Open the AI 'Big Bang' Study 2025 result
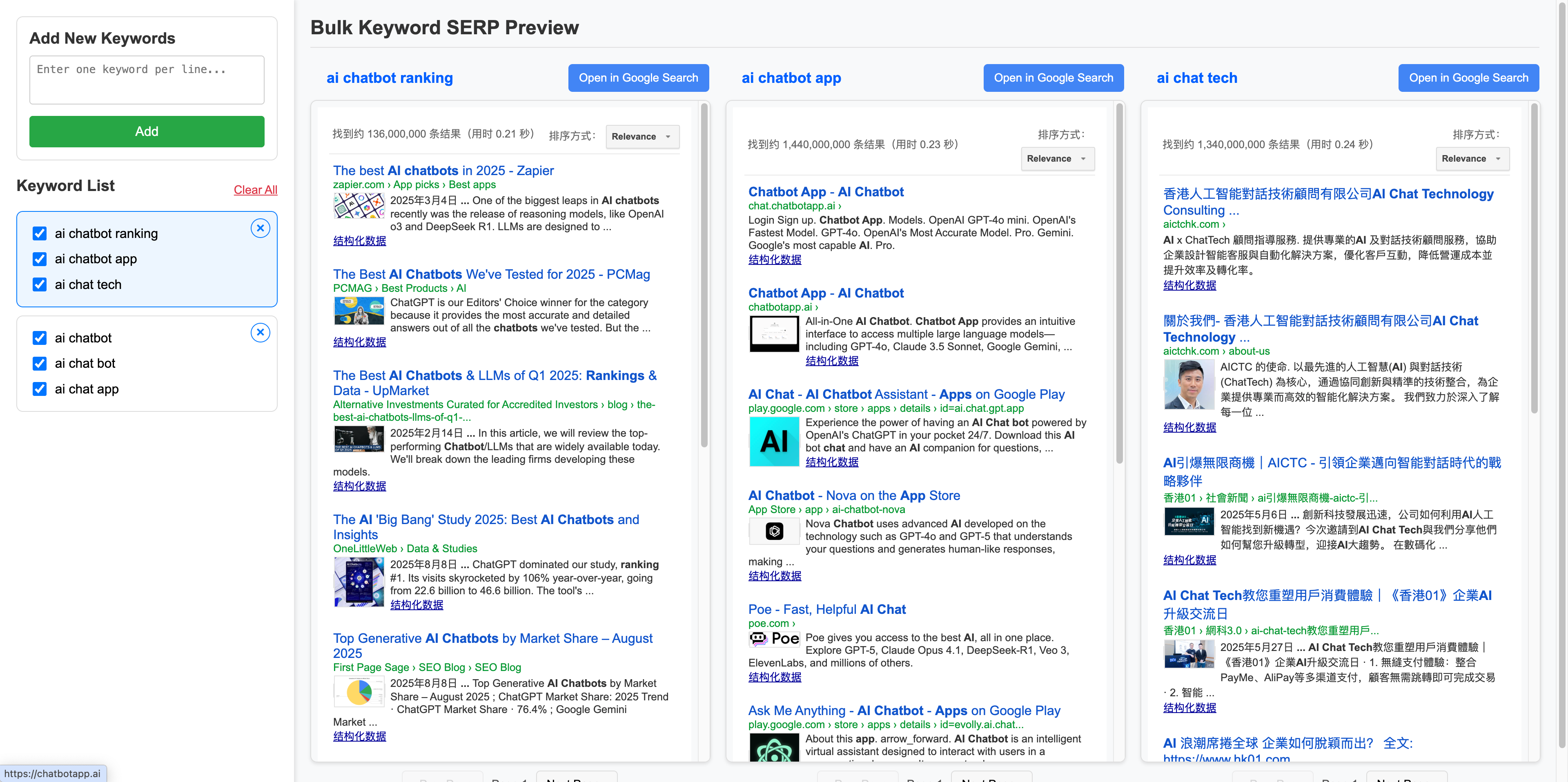The image size is (1568, 782). click(486, 527)
